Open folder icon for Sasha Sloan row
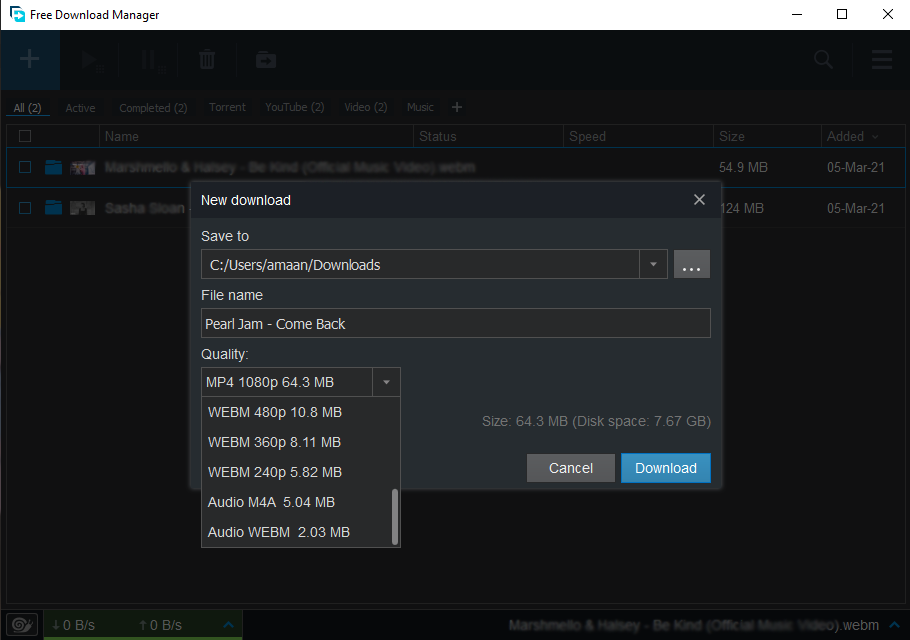 tap(53, 208)
